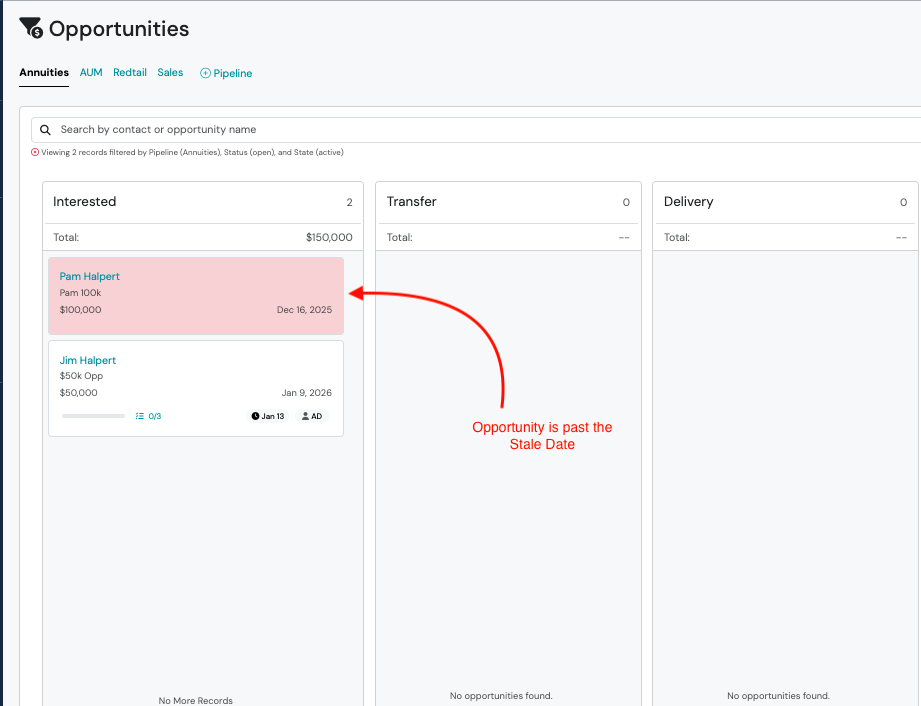Open the Pam Halpert contact link
Viewport: 921px width, 706px height.
[89, 276]
